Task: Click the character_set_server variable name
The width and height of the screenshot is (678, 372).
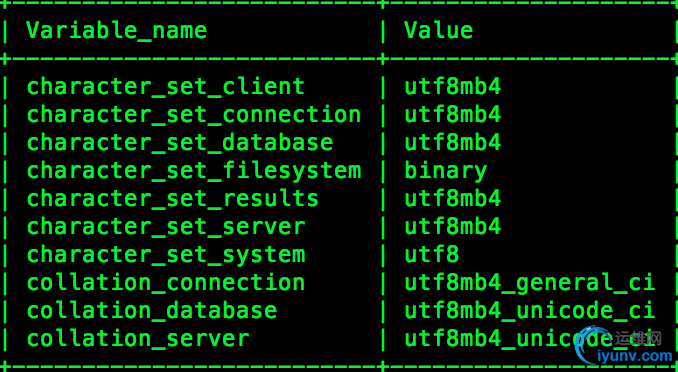Action: (166, 227)
